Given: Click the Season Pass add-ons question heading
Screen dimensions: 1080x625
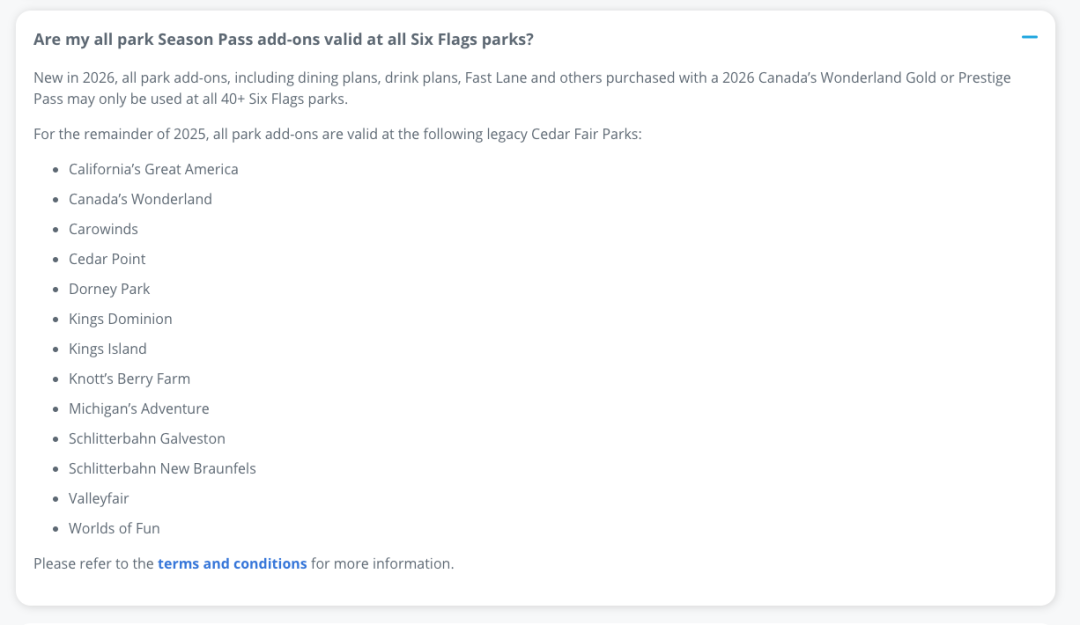Looking at the screenshot, I should click(283, 39).
